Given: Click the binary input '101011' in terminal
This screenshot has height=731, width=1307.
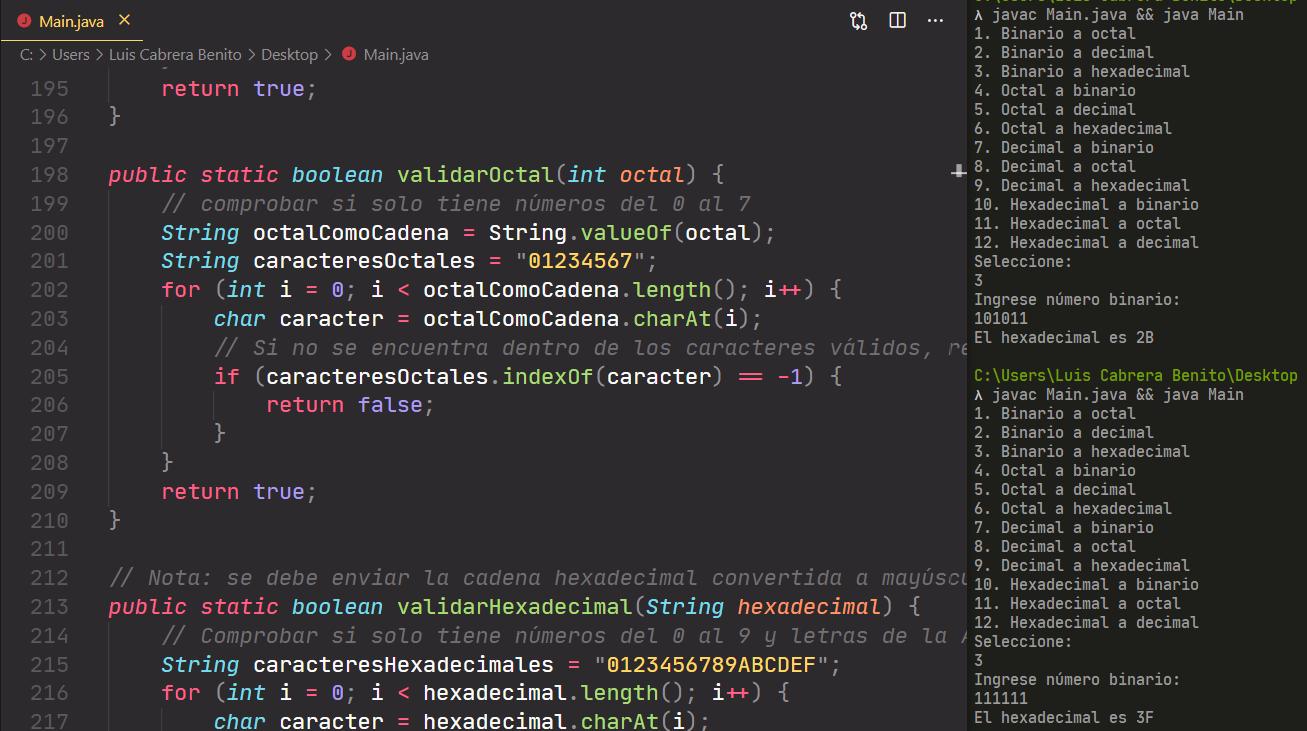Looking at the screenshot, I should pyautogui.click(x=1001, y=319).
